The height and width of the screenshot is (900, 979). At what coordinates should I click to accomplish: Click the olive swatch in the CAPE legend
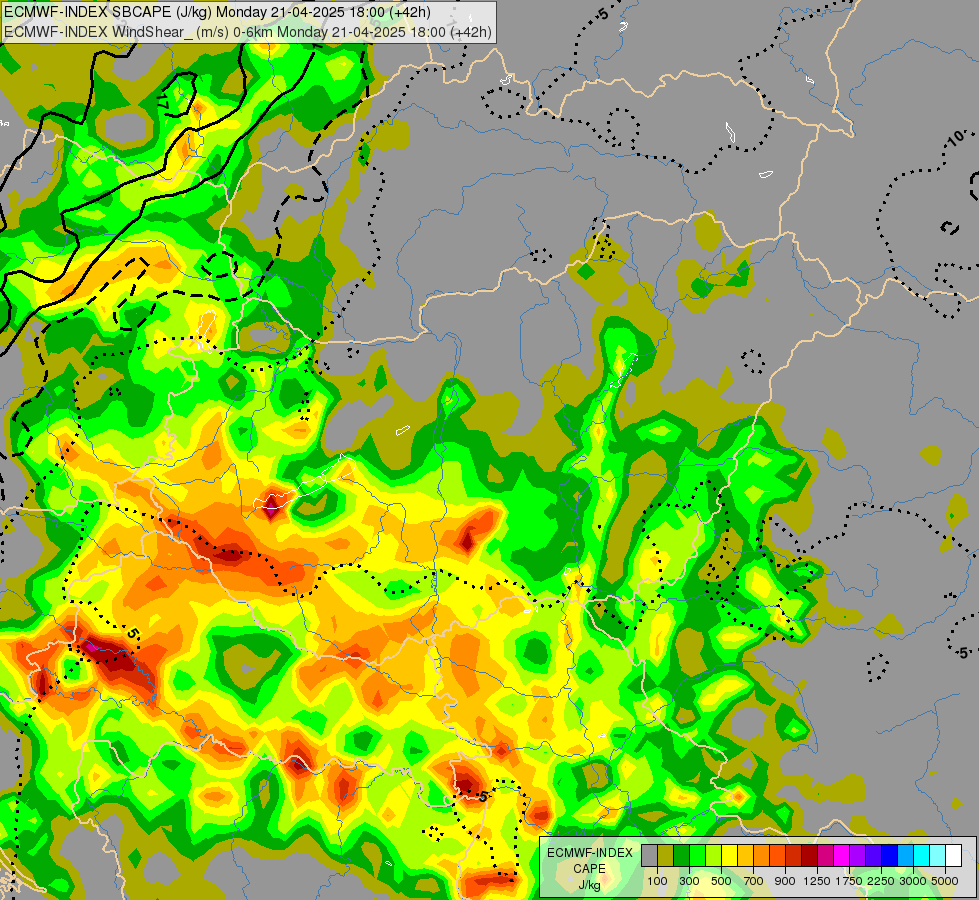point(666,856)
